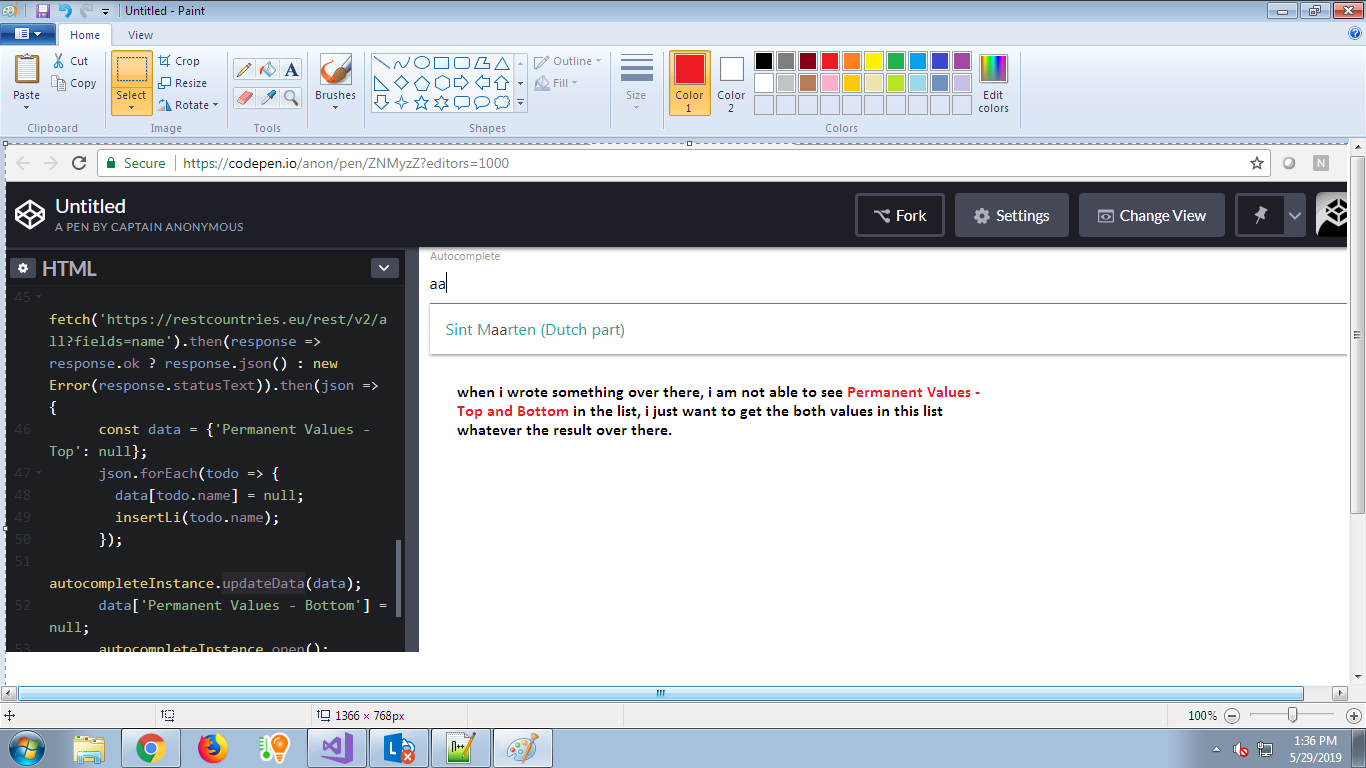Select the Text tool
This screenshot has width=1366, height=768.
pos(290,69)
